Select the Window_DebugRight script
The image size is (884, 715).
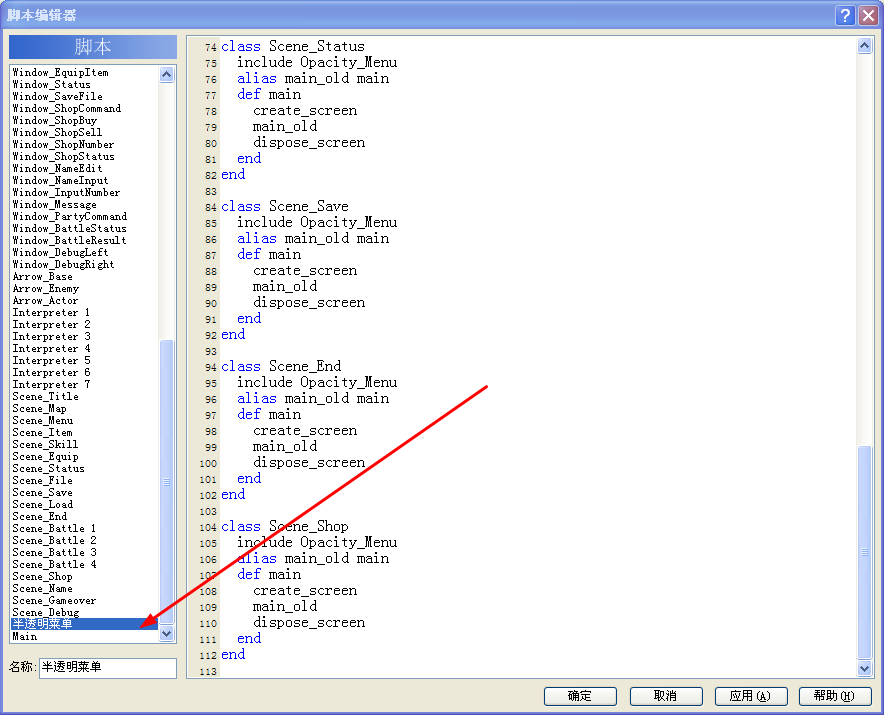click(x=85, y=264)
